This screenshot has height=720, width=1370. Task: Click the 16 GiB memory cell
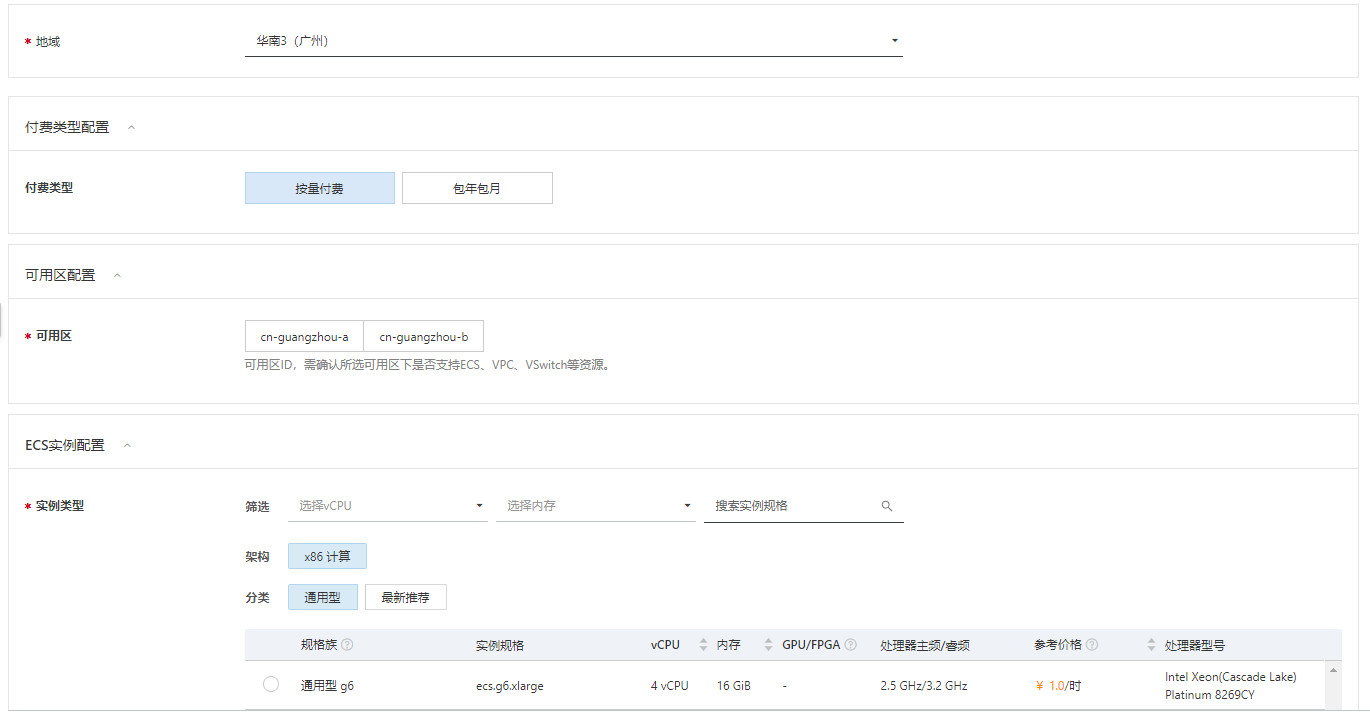point(734,686)
